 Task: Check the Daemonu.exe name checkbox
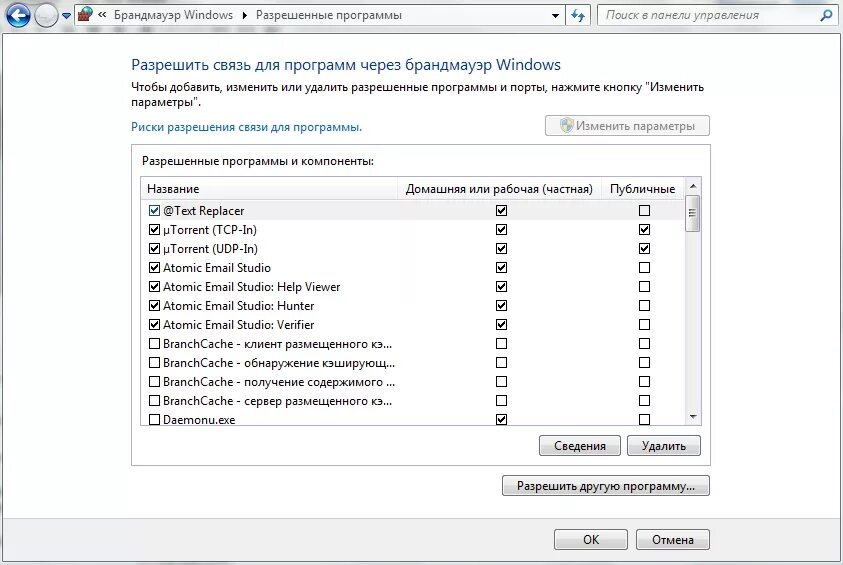tap(154, 419)
